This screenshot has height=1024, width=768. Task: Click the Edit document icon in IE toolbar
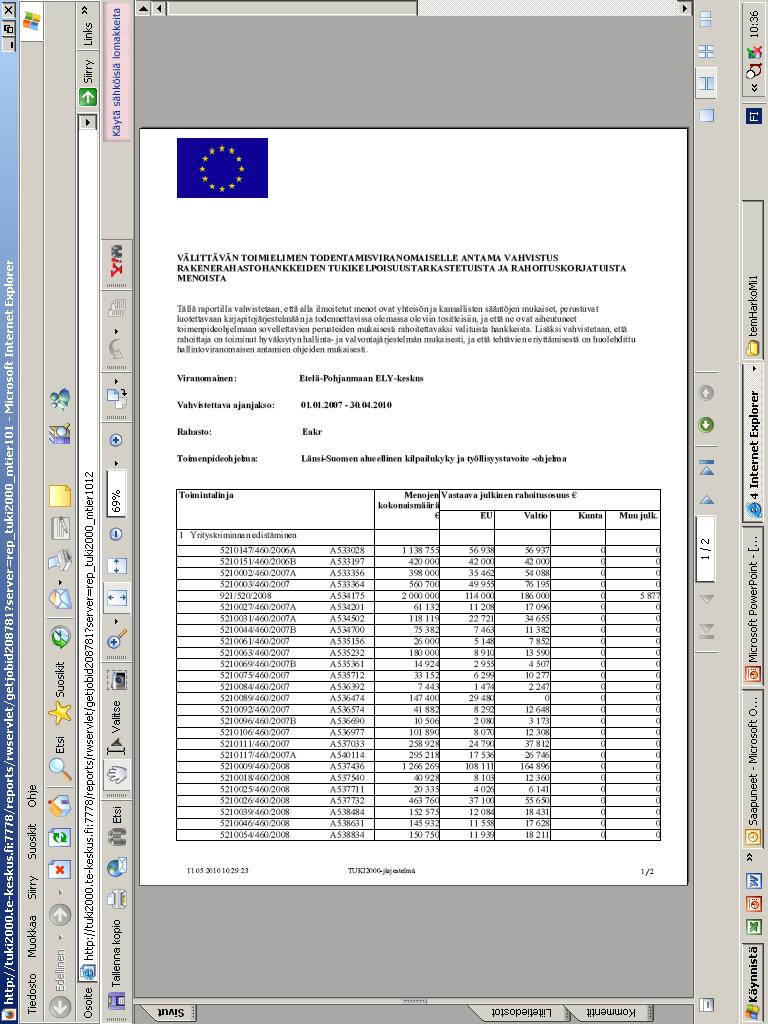60,528
